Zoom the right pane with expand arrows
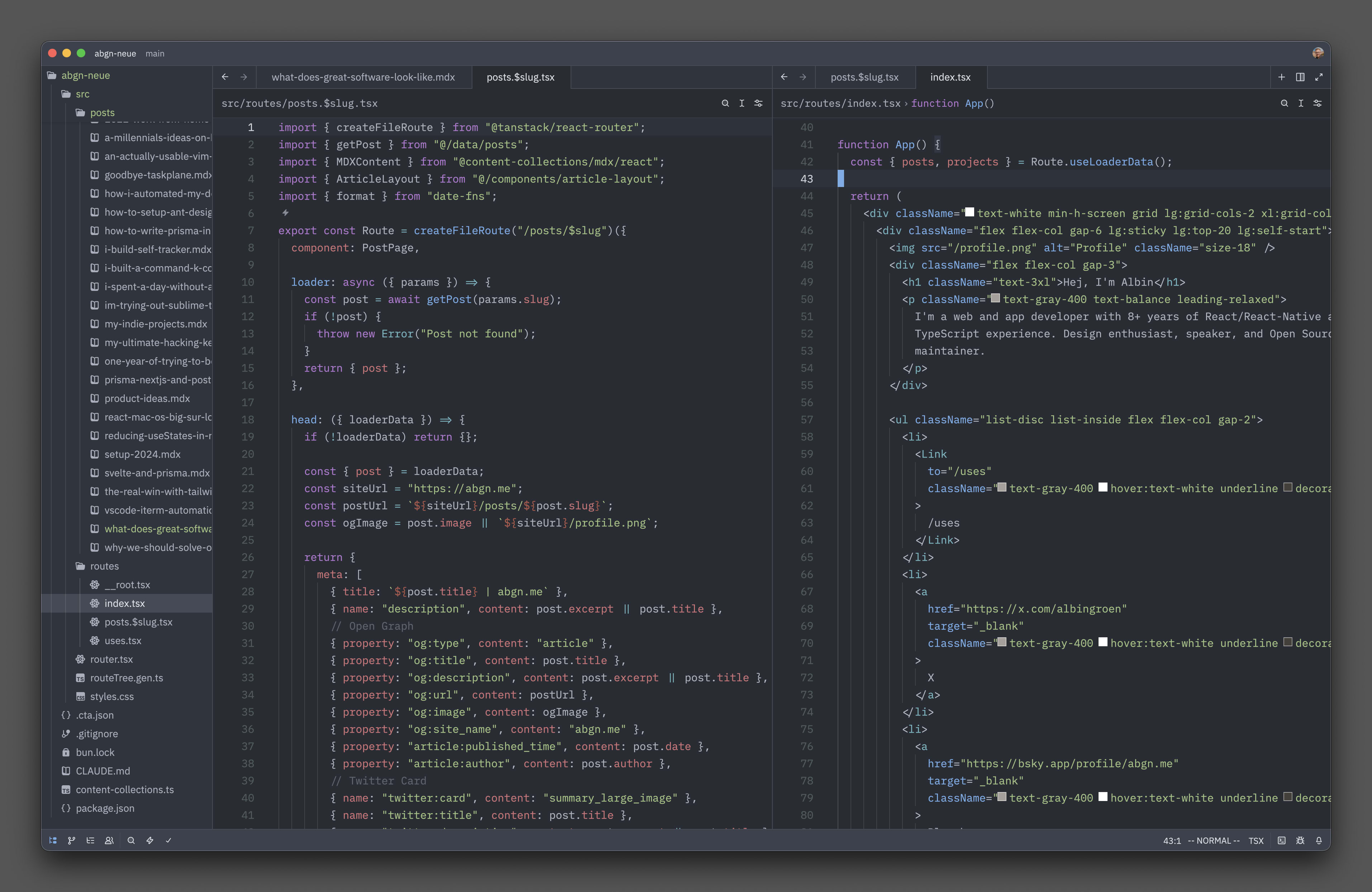The image size is (1372, 892). coord(1318,77)
